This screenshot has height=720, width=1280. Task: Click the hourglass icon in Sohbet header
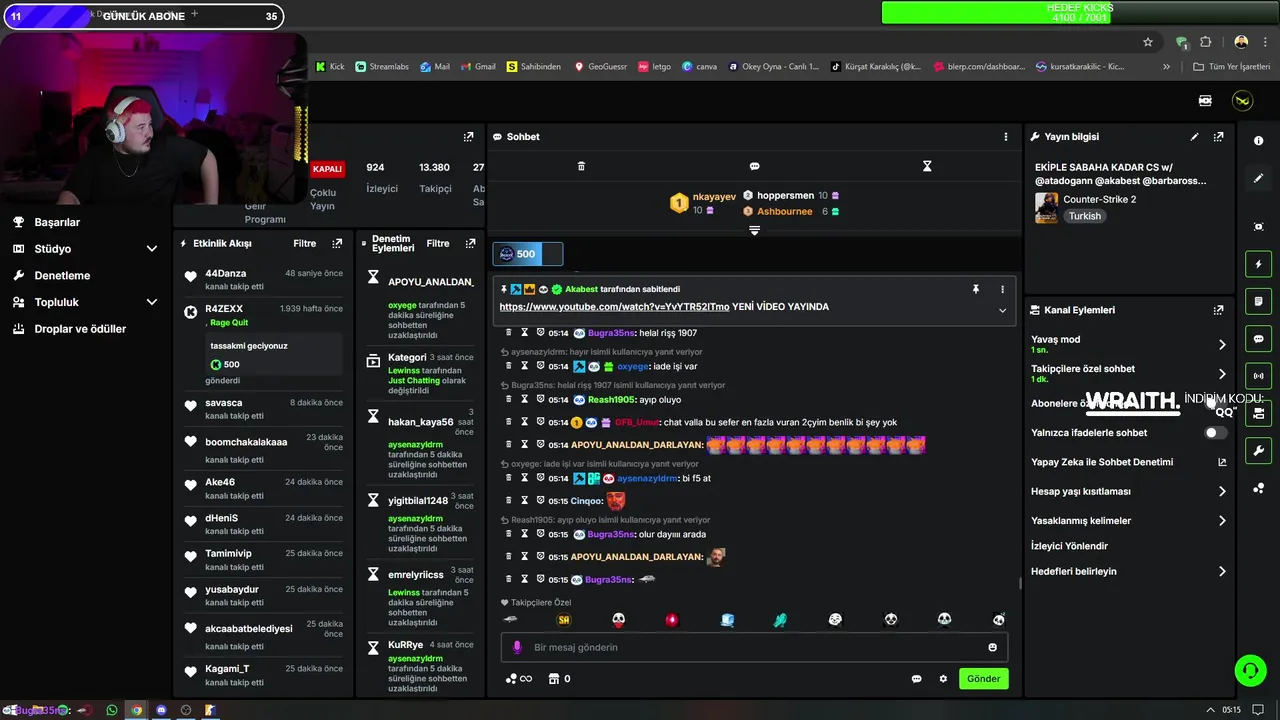[x=927, y=166]
